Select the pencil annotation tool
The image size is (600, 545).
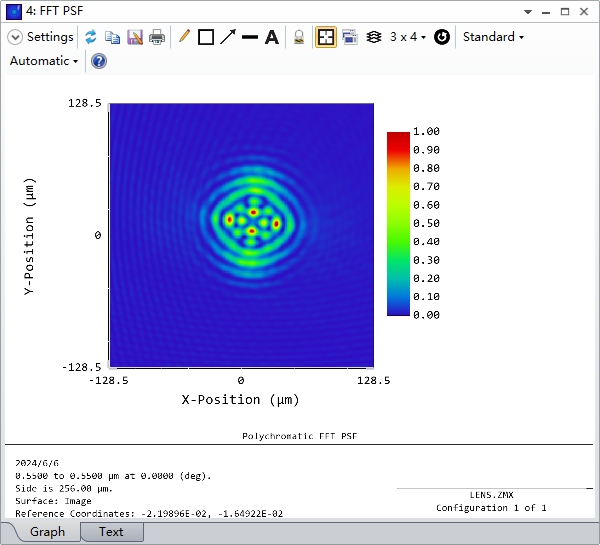point(184,37)
